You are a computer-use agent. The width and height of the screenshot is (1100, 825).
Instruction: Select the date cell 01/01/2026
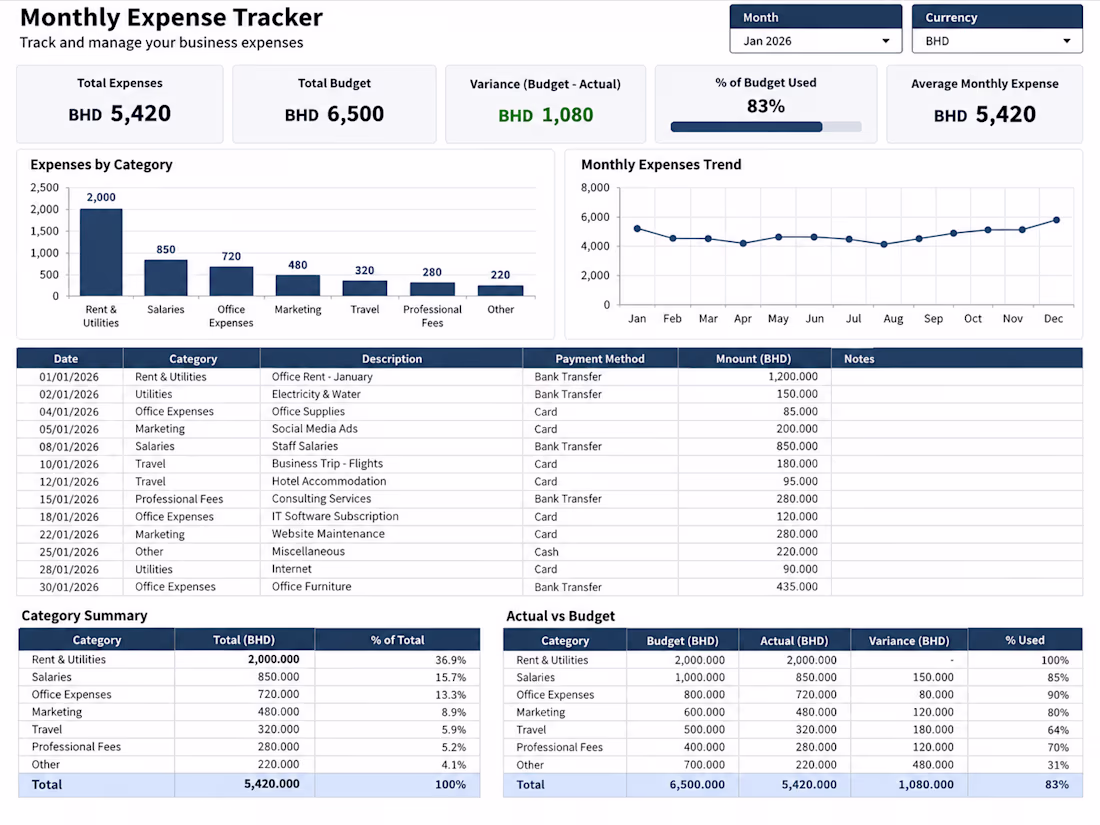pos(69,377)
